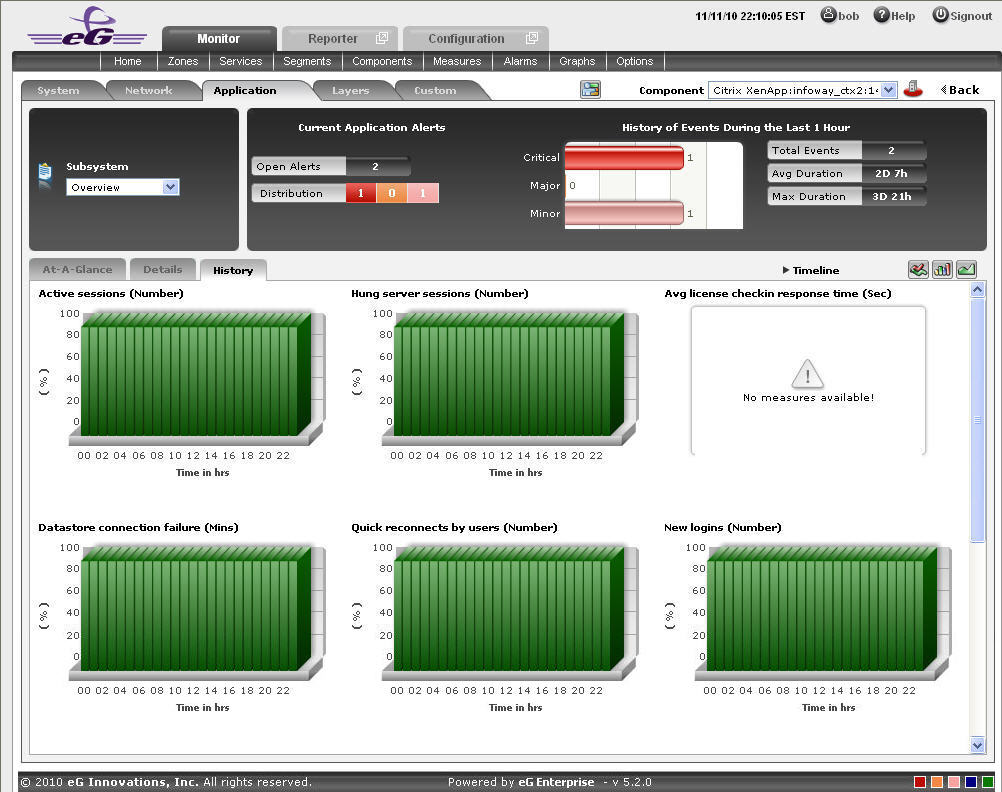Switch to the Layers tab
The width and height of the screenshot is (1002, 792).
[350, 91]
